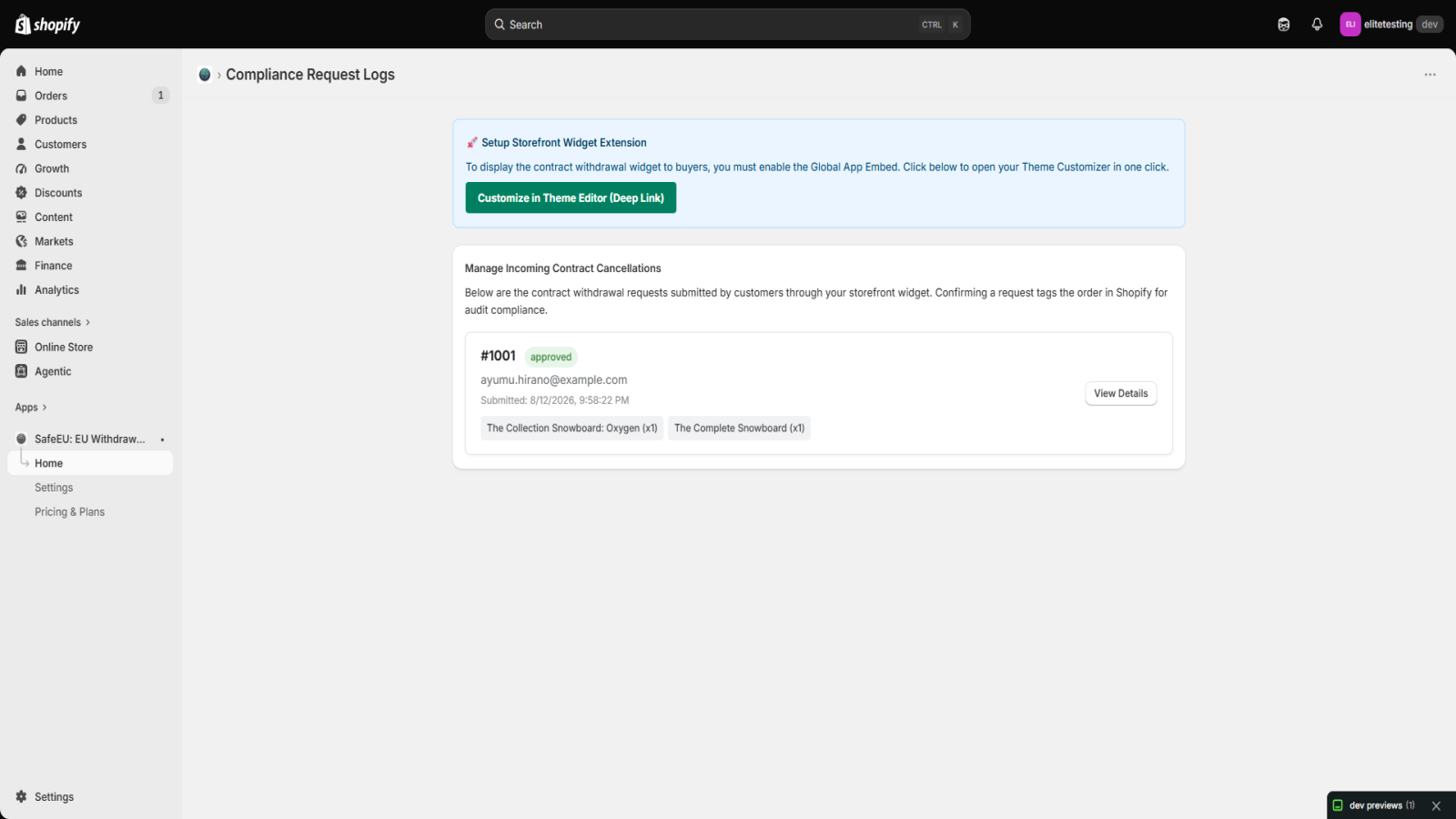This screenshot has width=1456, height=819.
Task: Open Finance in the sidebar
Action: point(90,266)
